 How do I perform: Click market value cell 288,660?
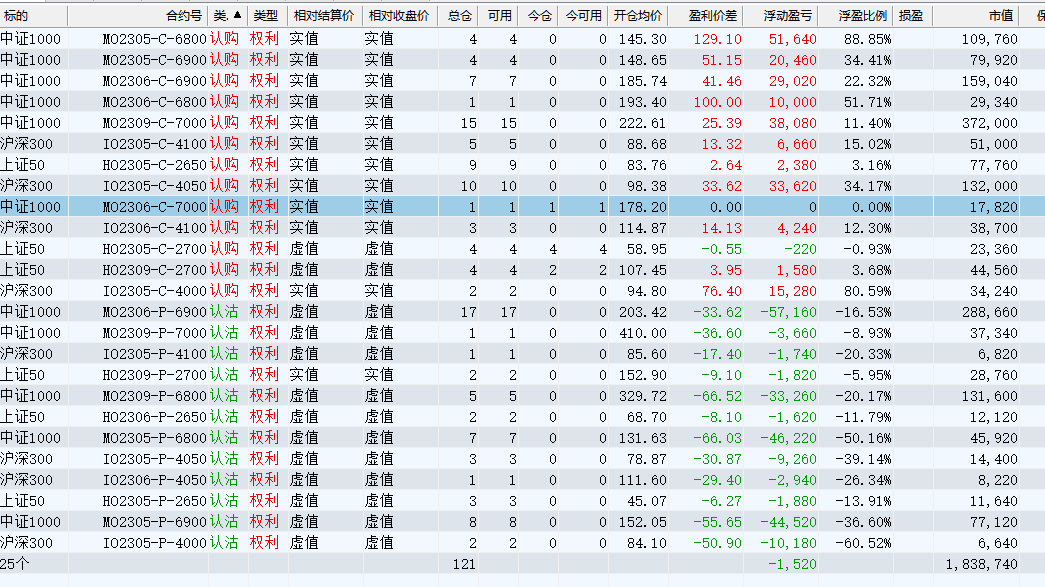pos(989,312)
